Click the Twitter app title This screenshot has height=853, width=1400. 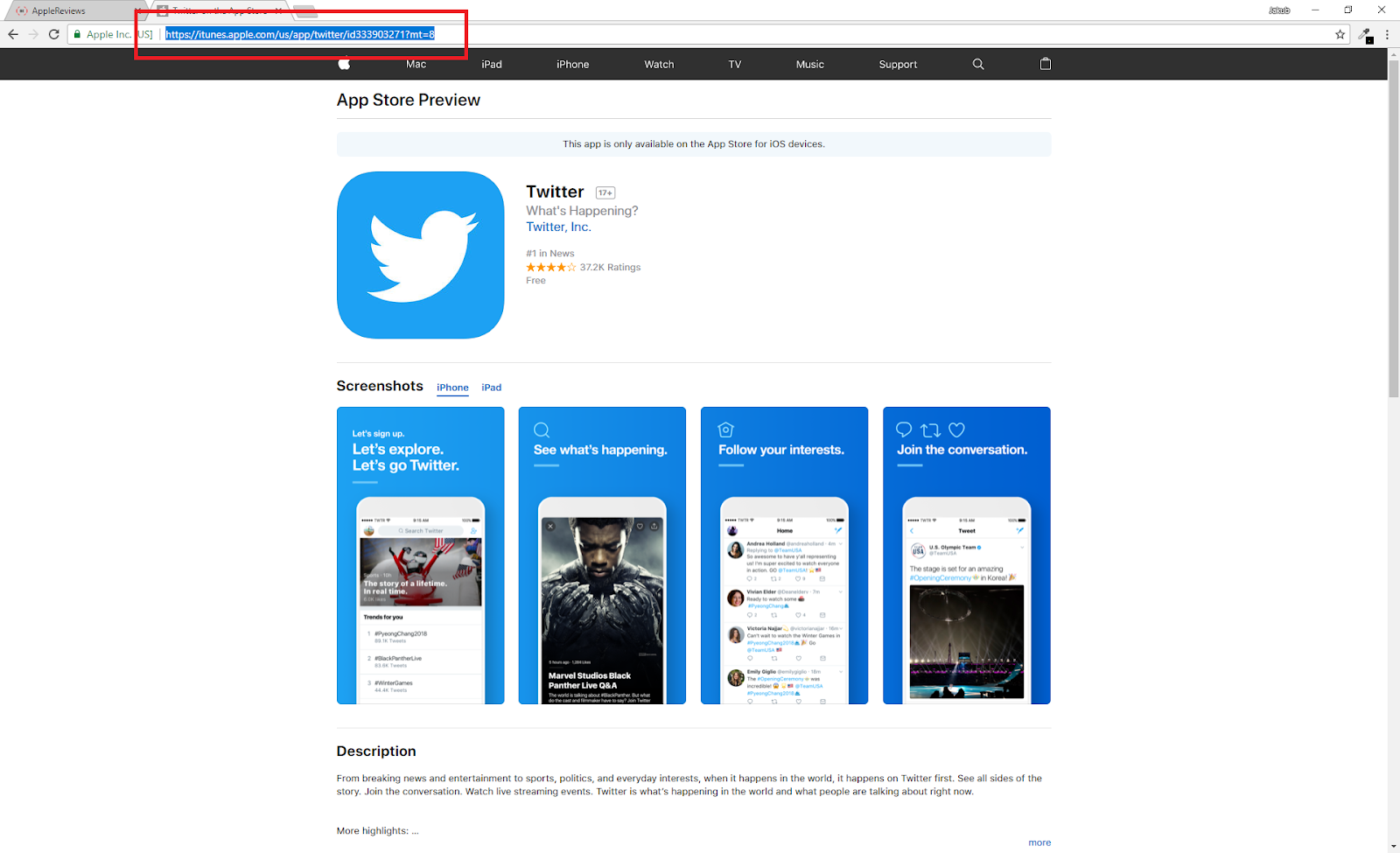pos(555,192)
